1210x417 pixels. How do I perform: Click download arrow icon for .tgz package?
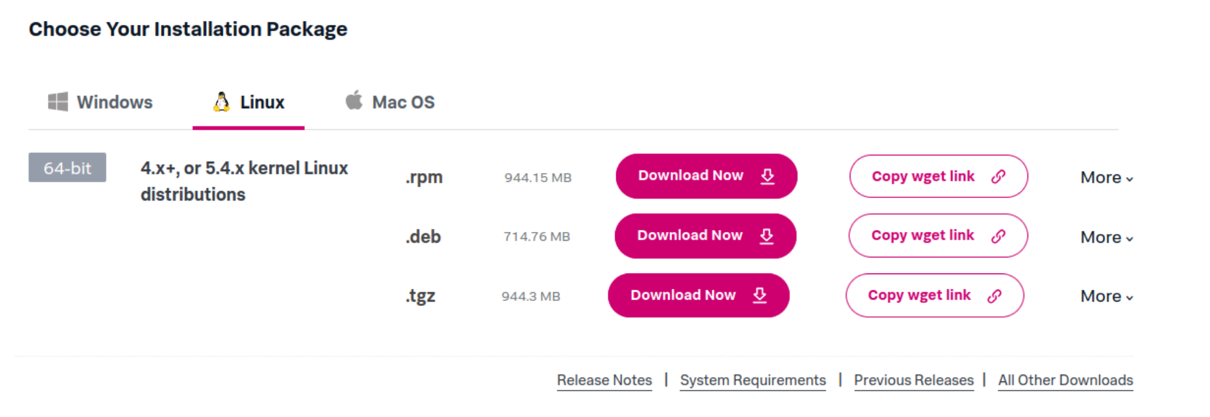tap(759, 295)
